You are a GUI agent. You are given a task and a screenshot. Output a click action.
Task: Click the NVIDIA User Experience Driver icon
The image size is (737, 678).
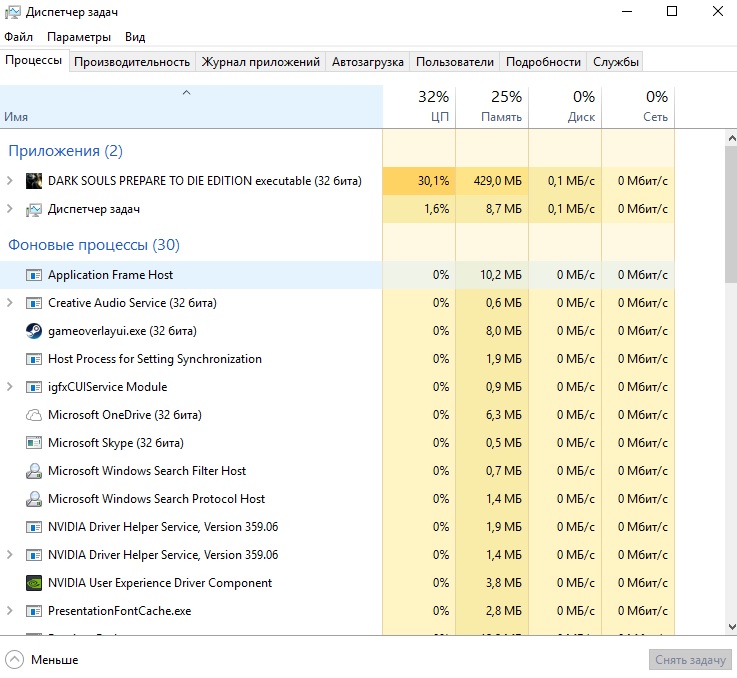coord(33,583)
